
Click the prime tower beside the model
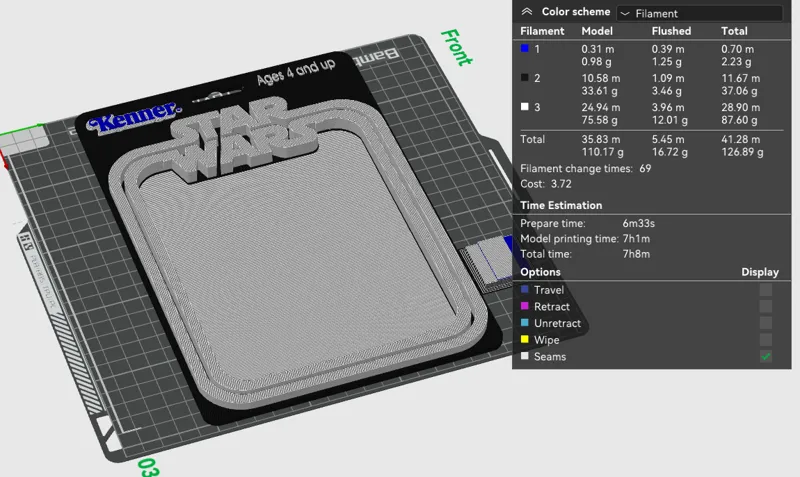tap(487, 263)
